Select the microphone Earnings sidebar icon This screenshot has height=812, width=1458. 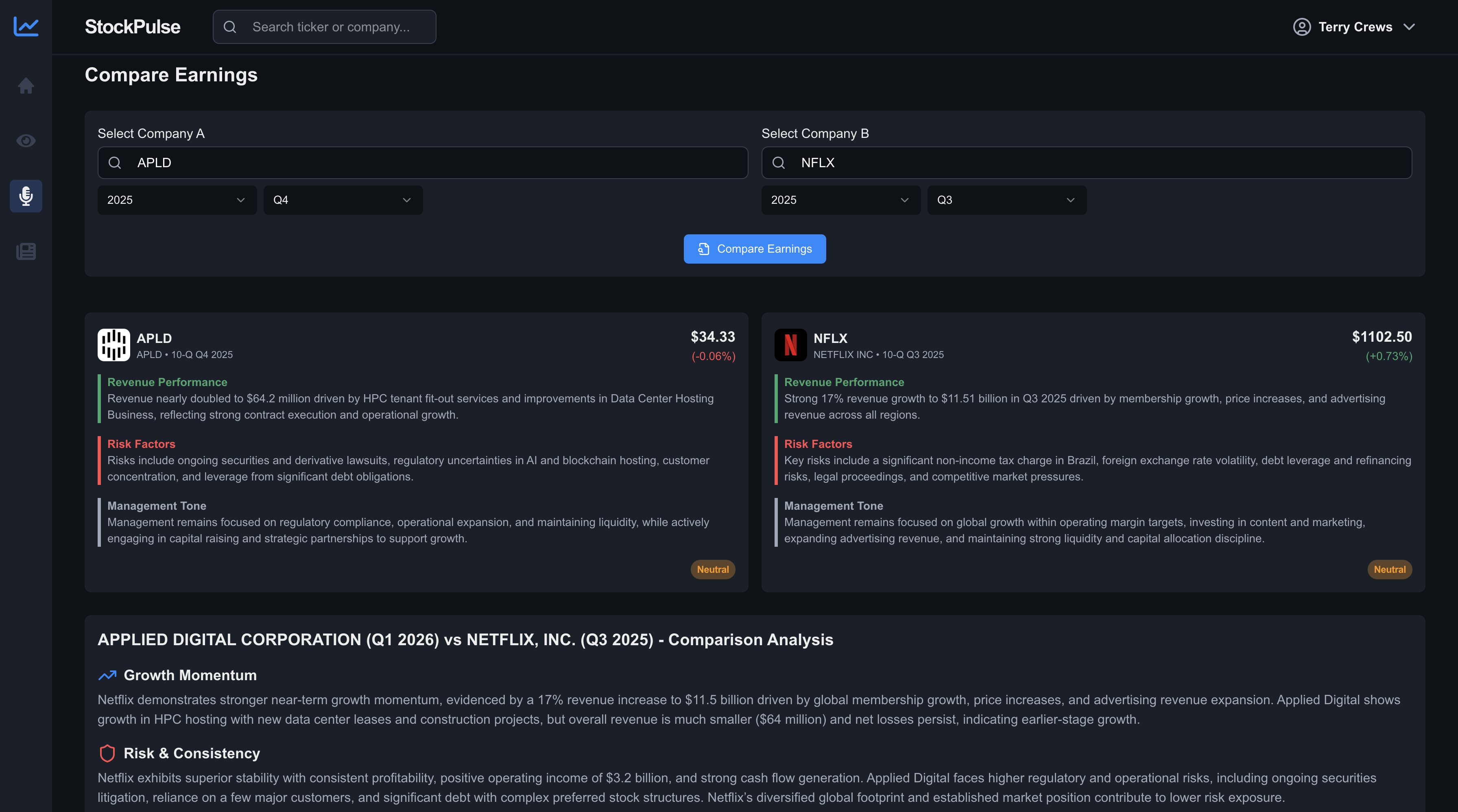pos(26,196)
